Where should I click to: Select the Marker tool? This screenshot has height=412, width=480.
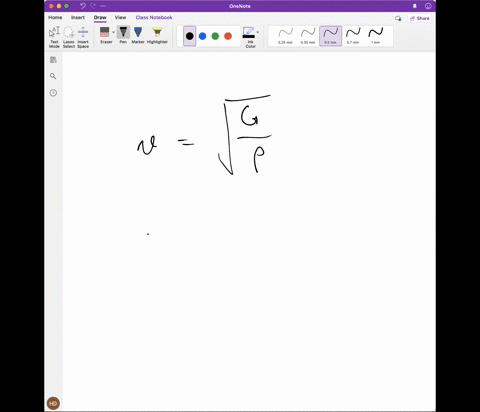click(138, 35)
